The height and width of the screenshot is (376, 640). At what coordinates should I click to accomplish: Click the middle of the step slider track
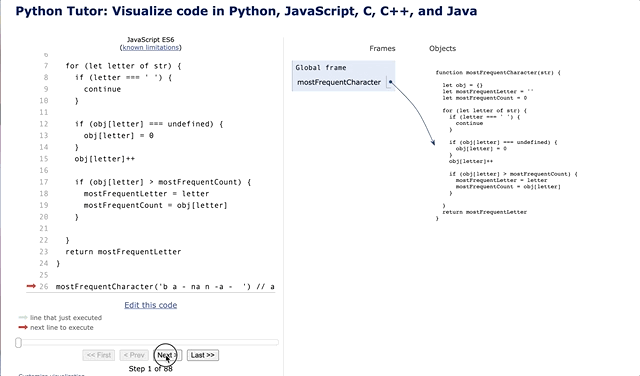click(148, 342)
